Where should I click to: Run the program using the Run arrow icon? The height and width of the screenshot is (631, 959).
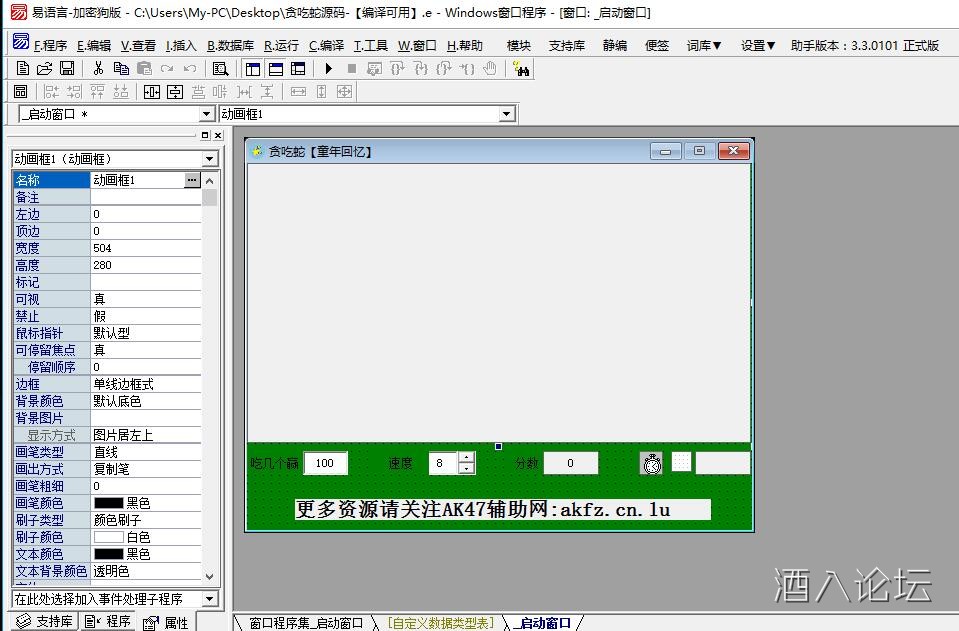click(330, 68)
